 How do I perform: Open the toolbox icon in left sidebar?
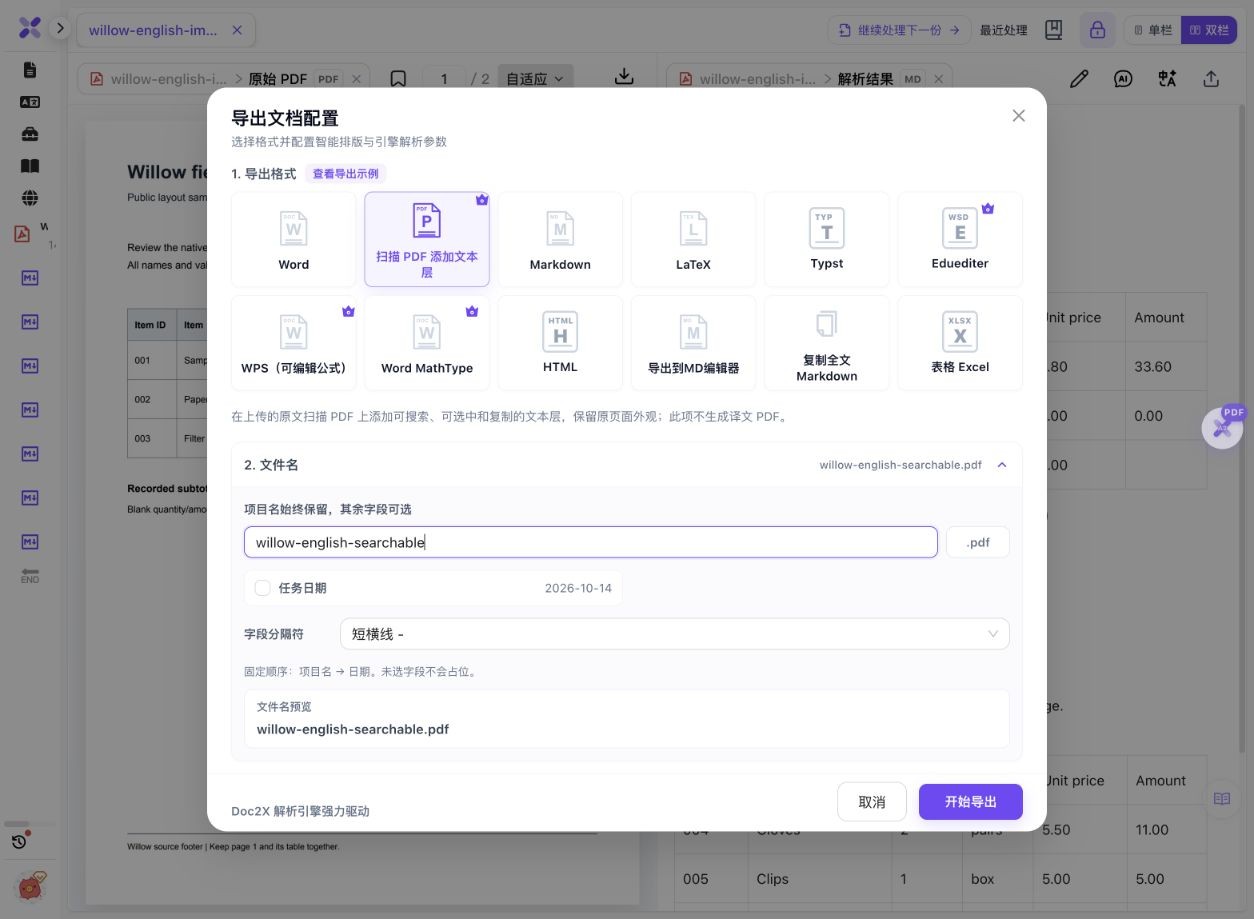[30, 134]
